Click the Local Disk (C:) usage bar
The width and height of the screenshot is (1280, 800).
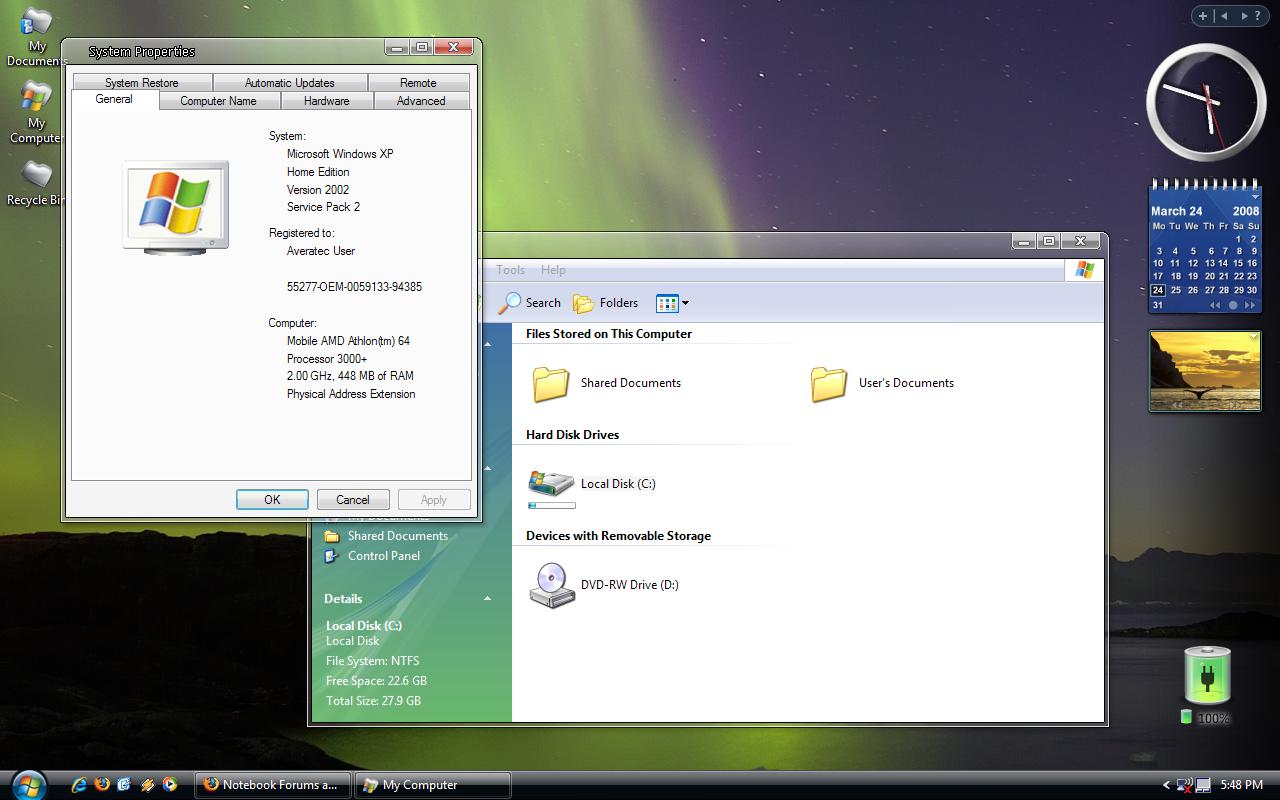[x=552, y=506]
